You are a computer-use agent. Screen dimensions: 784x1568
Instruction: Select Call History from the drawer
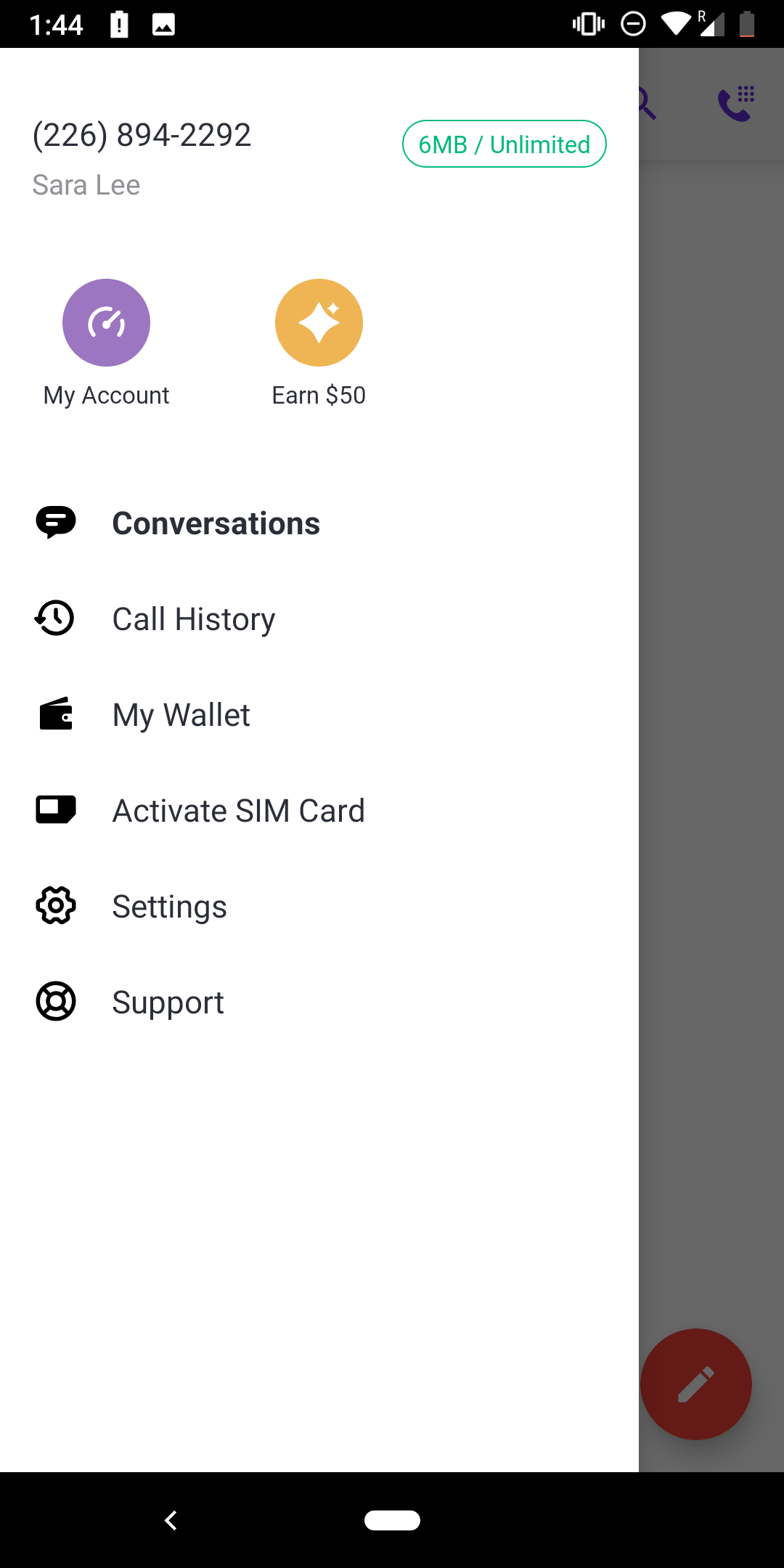[x=194, y=619]
